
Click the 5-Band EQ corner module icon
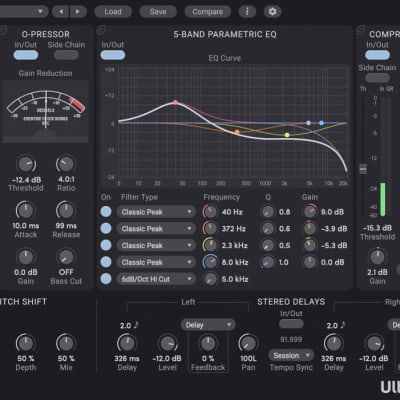(x=101, y=30)
